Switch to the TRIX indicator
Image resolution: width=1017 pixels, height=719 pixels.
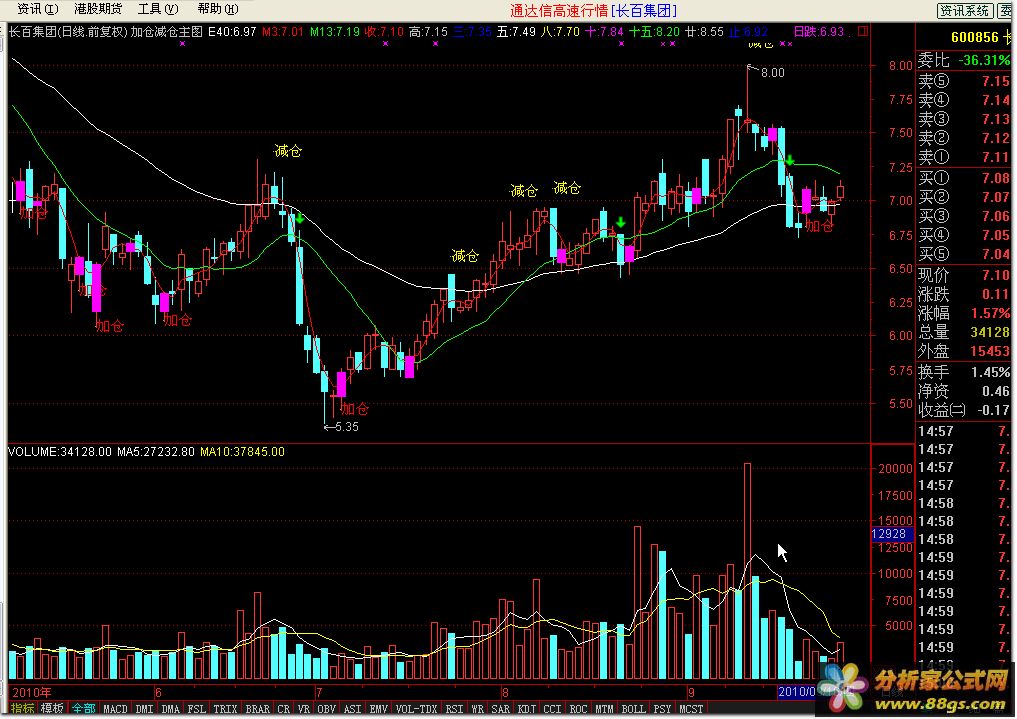point(225,709)
